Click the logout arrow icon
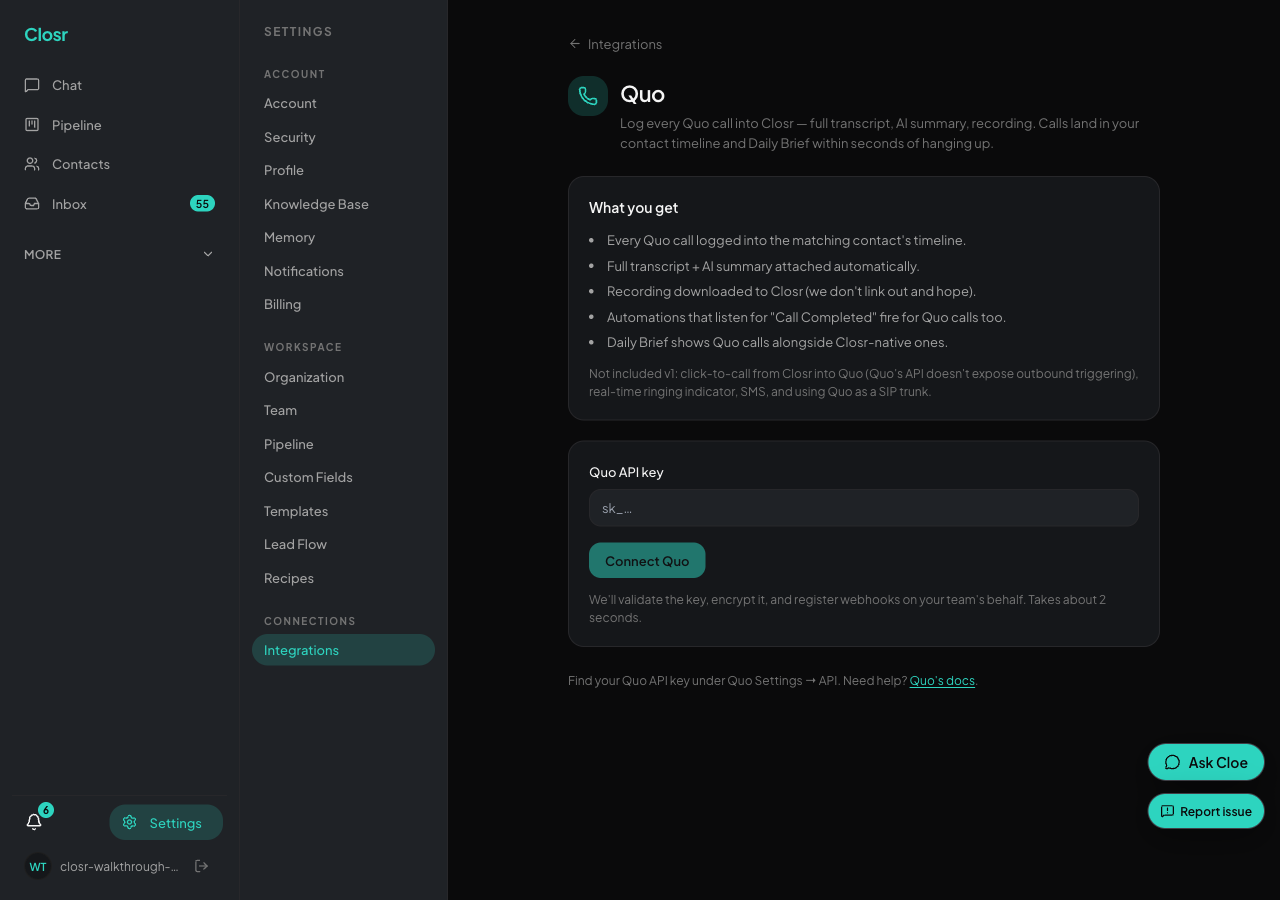 pyautogui.click(x=201, y=866)
